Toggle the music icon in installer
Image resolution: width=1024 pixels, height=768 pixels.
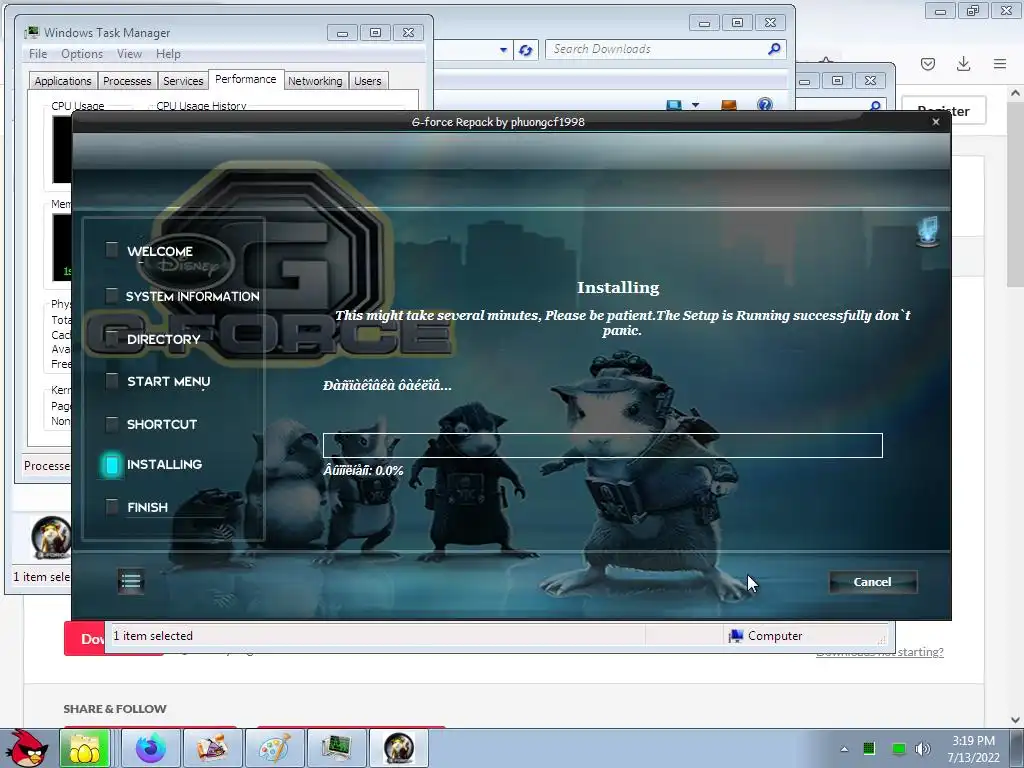(x=927, y=232)
